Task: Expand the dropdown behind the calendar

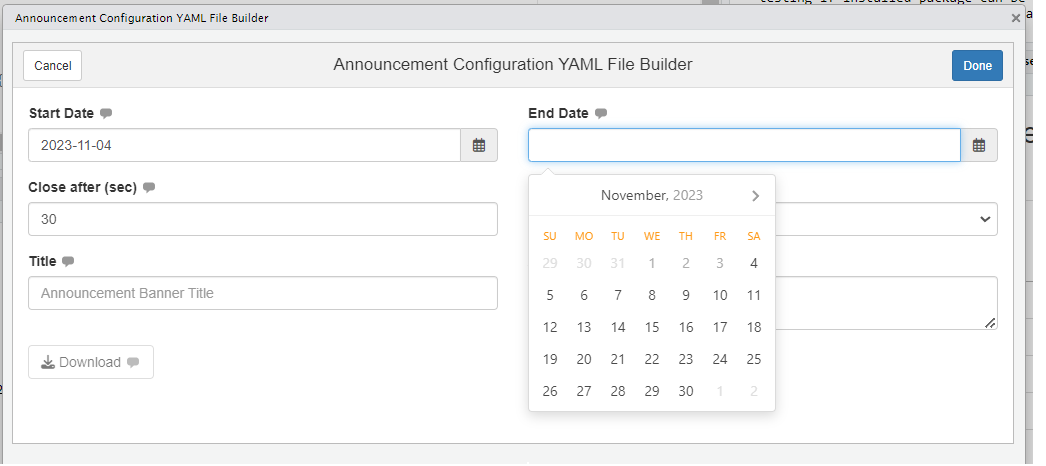Action: click(985, 219)
